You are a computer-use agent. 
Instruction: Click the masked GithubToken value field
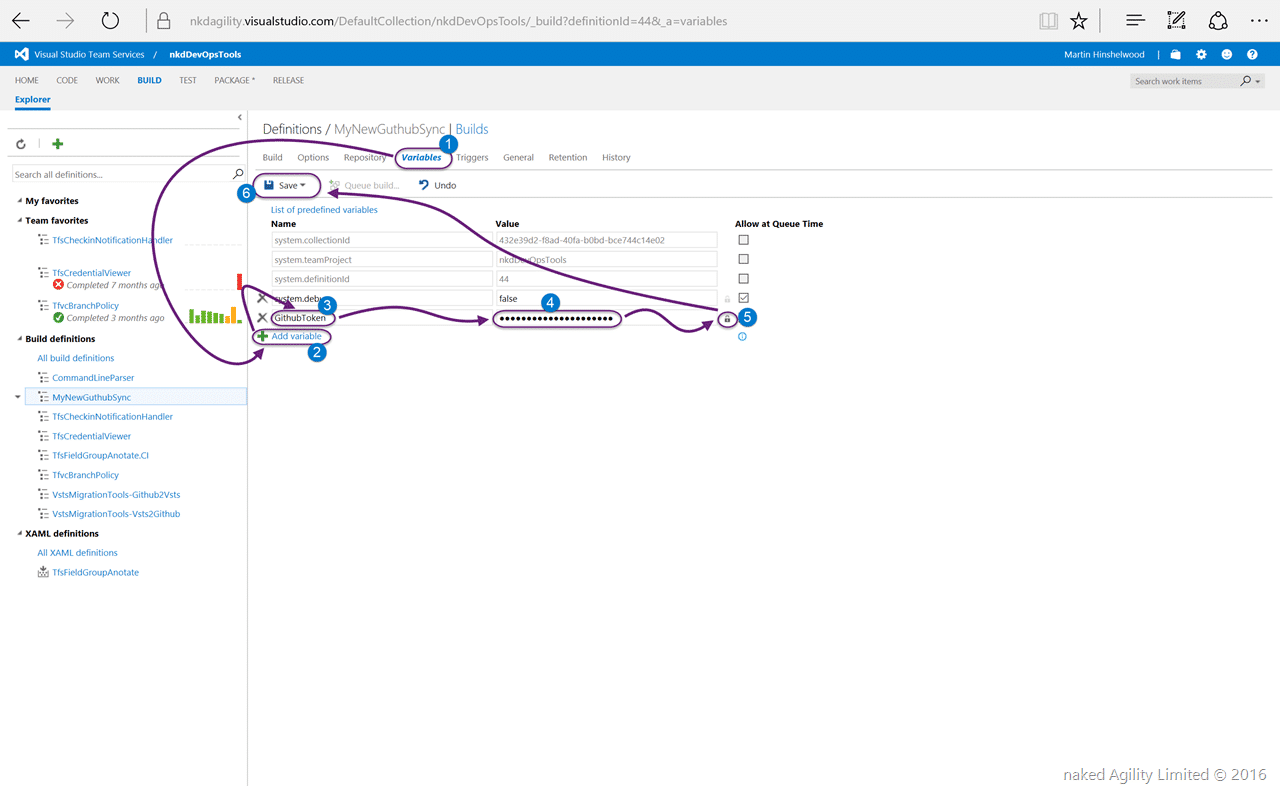pos(606,318)
